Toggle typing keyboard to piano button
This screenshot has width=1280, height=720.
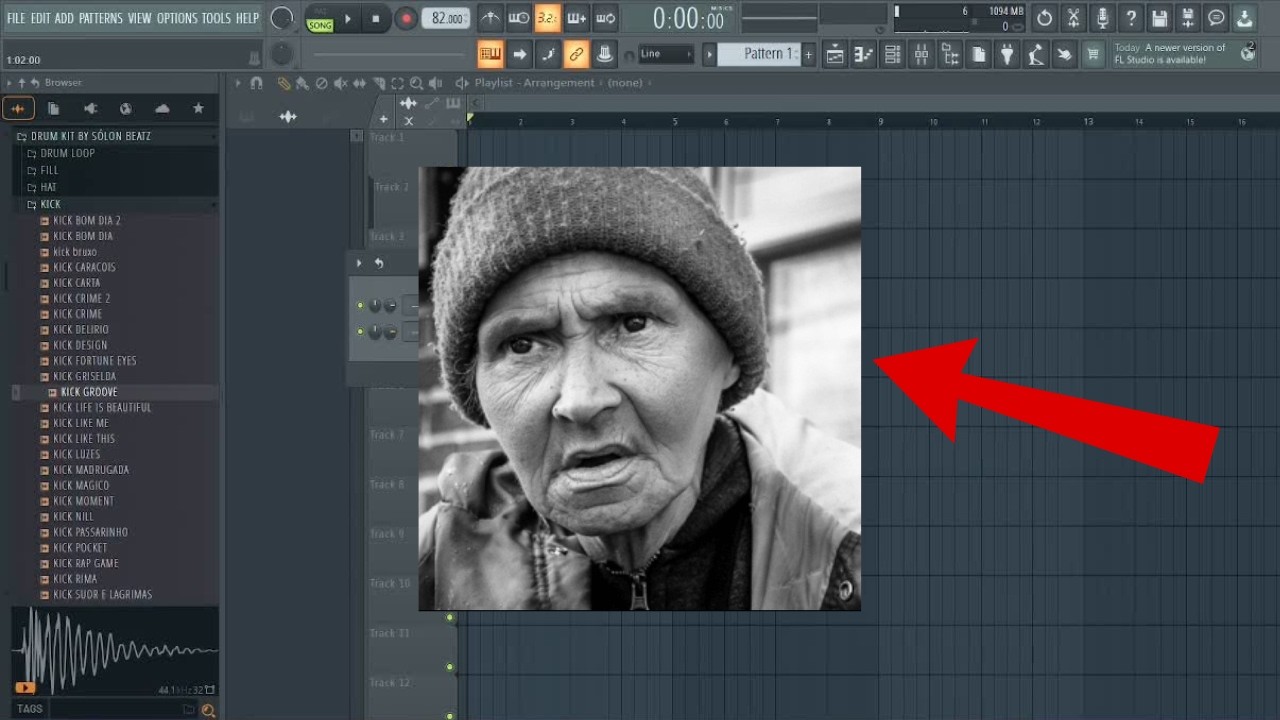(x=490, y=54)
